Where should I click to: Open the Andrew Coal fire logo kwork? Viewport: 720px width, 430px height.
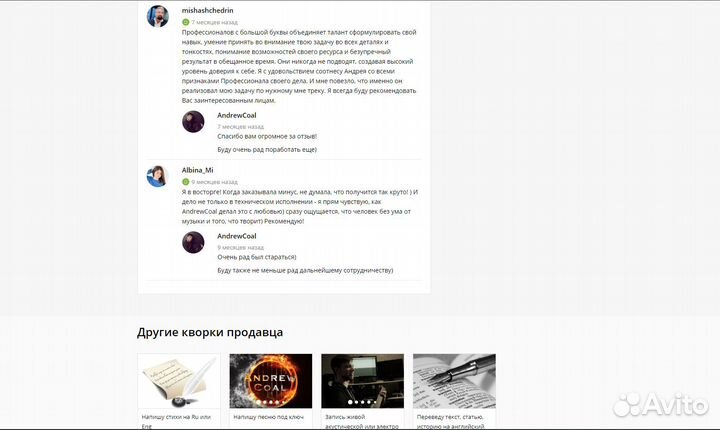271,381
